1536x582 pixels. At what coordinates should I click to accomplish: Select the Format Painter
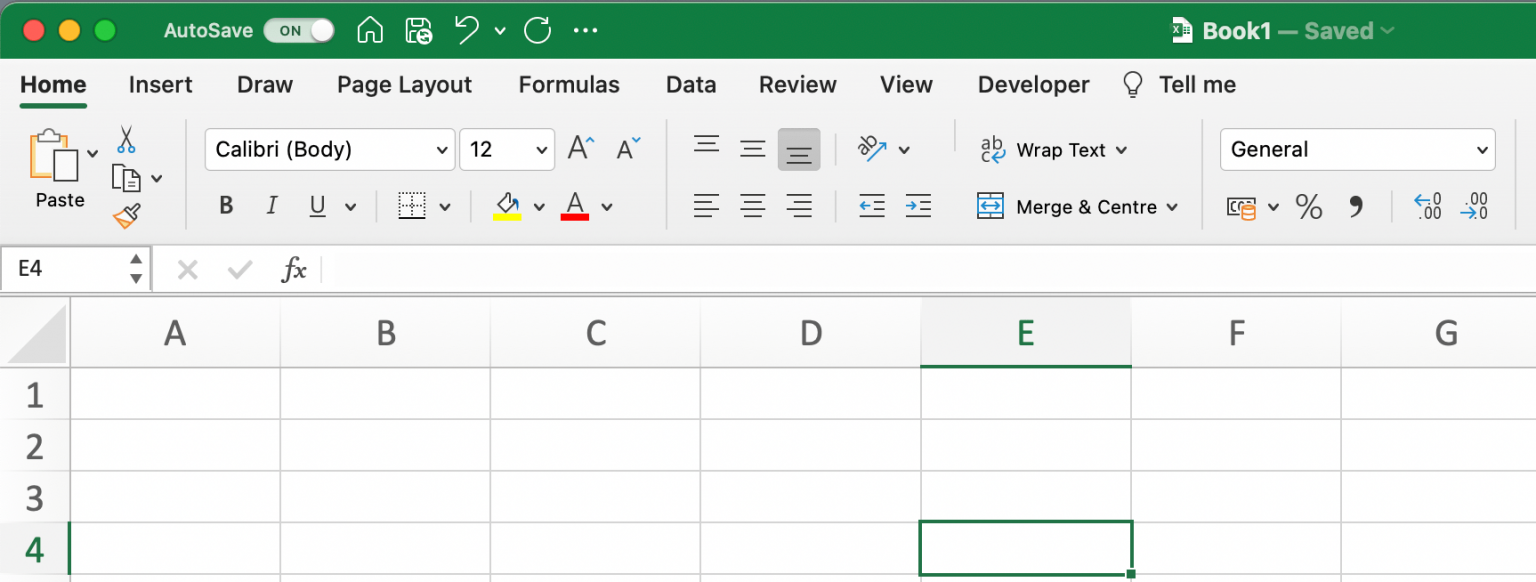pyautogui.click(x=127, y=214)
